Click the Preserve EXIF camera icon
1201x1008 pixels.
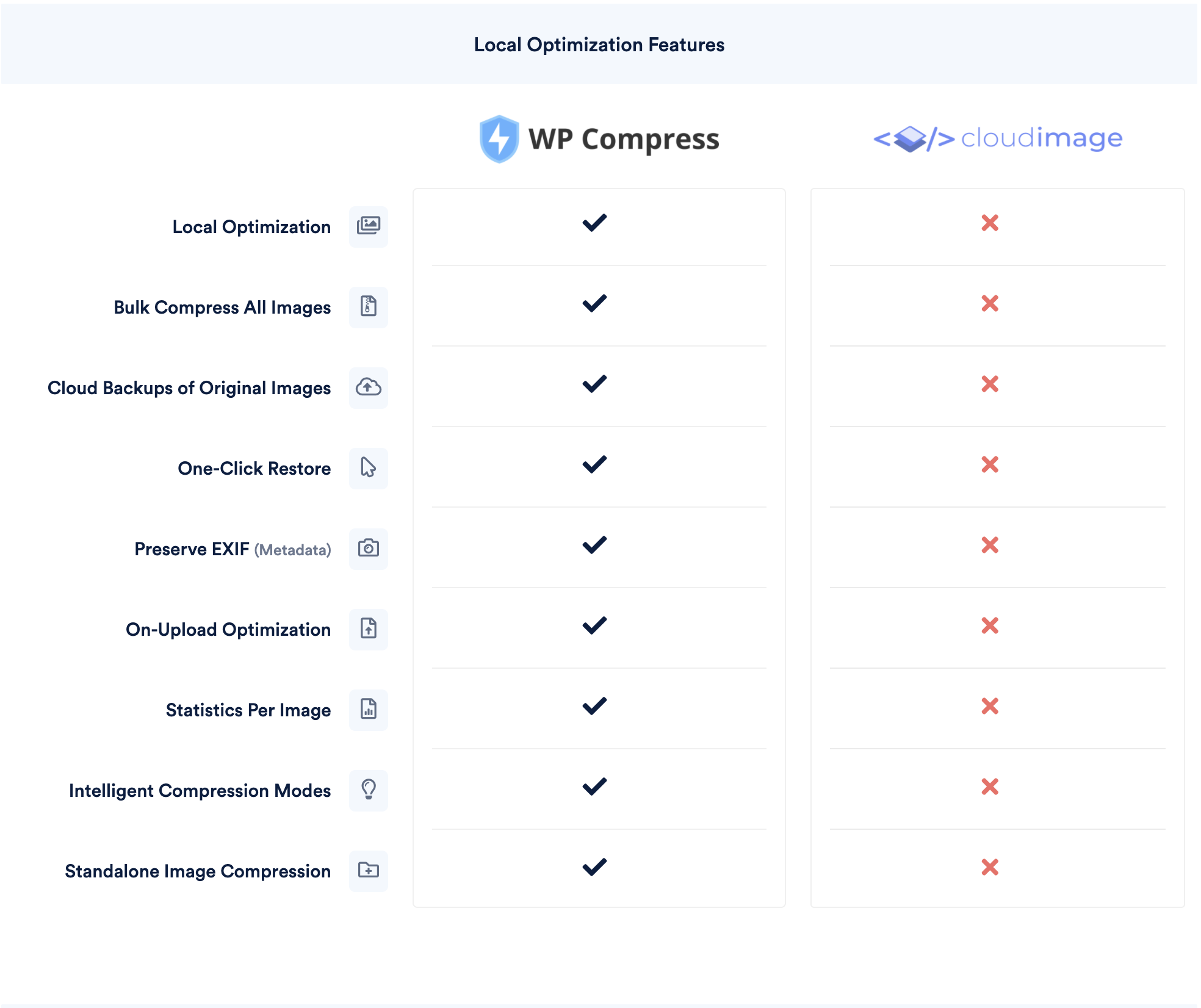point(368,549)
